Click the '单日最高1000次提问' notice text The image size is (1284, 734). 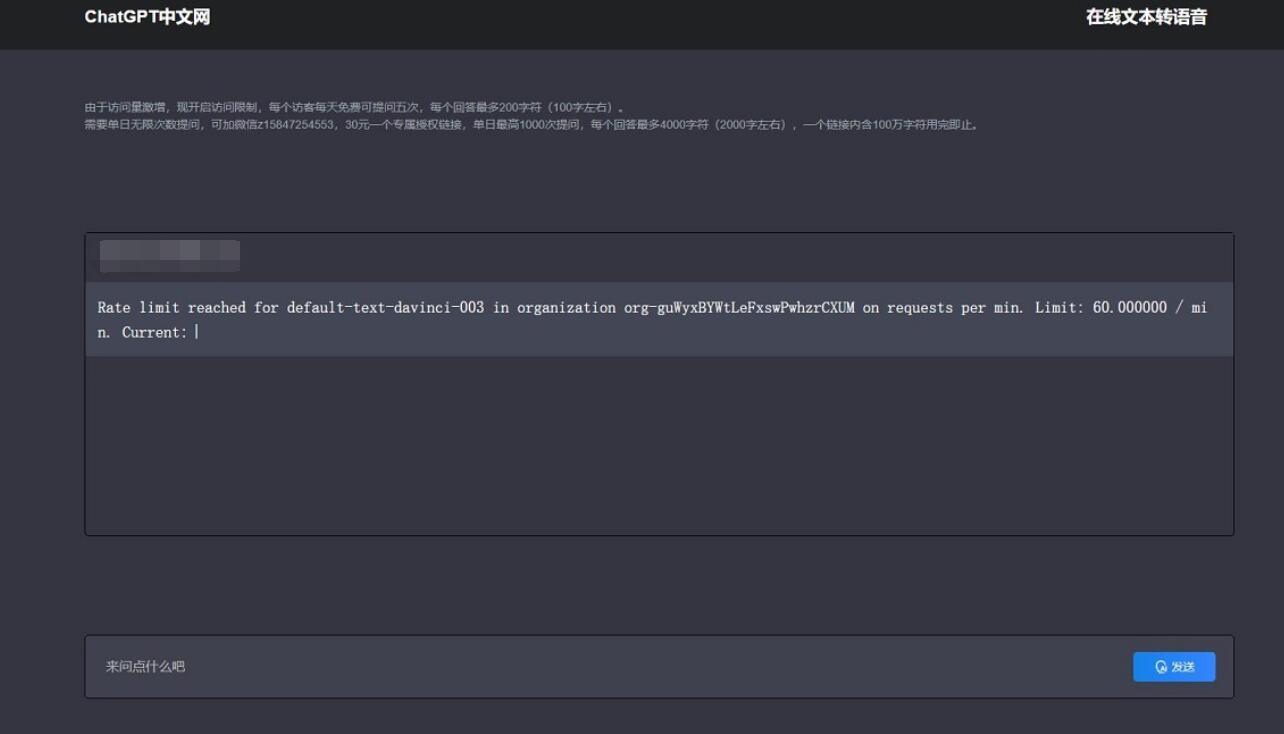click(526, 125)
